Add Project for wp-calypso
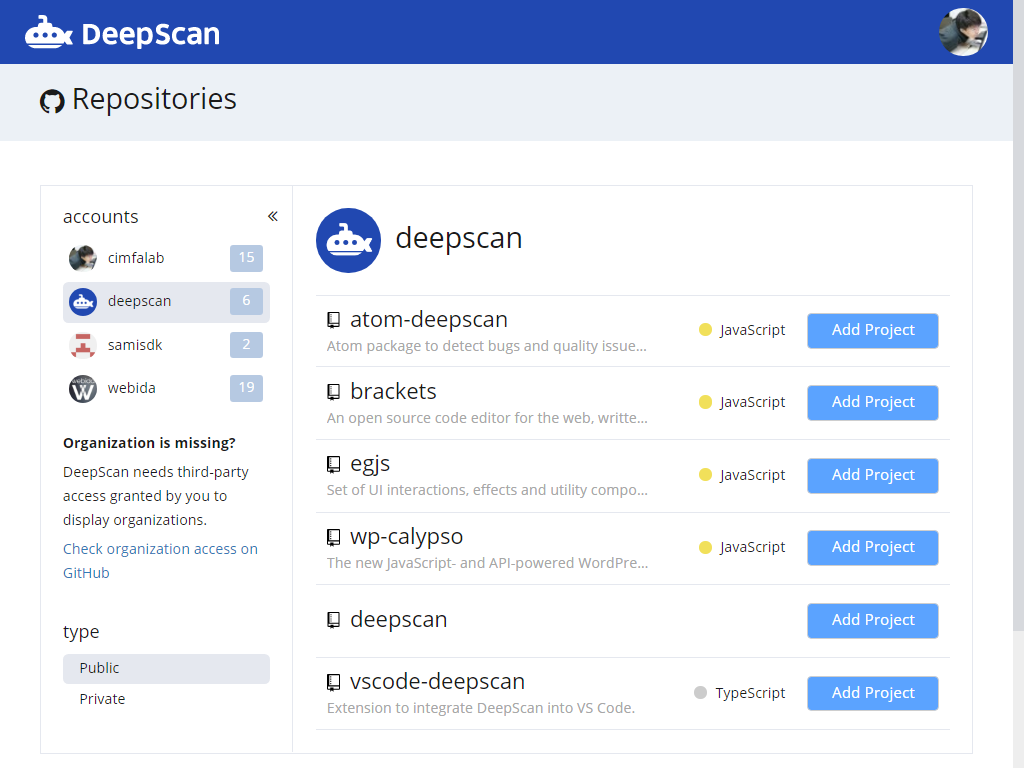The width and height of the screenshot is (1024, 768). pos(872,547)
